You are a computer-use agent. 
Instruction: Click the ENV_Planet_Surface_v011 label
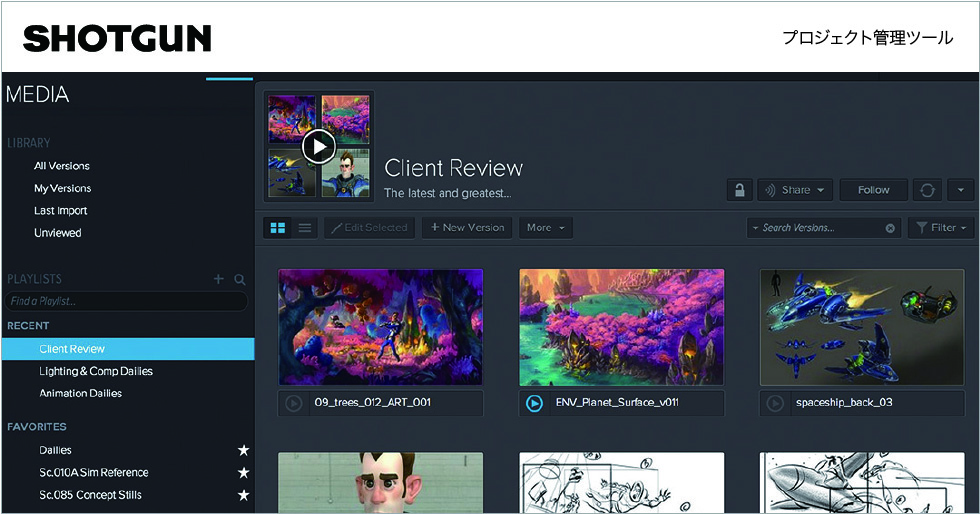click(617, 402)
